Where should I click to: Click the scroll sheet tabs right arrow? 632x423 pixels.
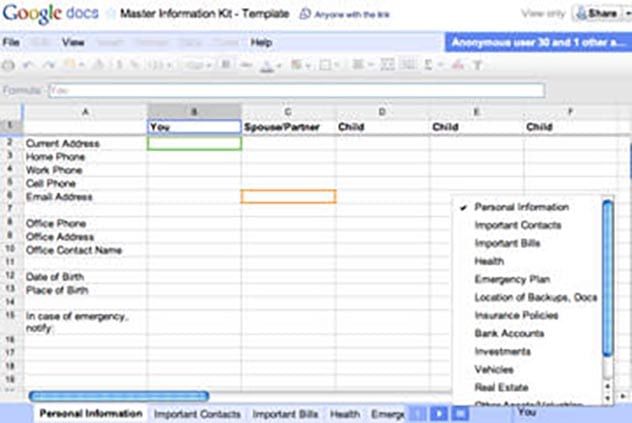tap(439, 414)
